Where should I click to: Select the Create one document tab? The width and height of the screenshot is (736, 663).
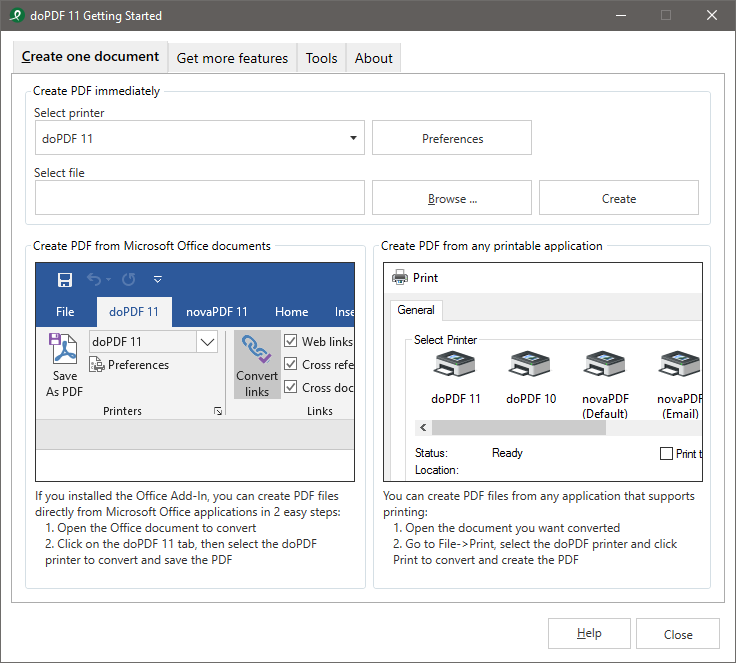coord(90,57)
